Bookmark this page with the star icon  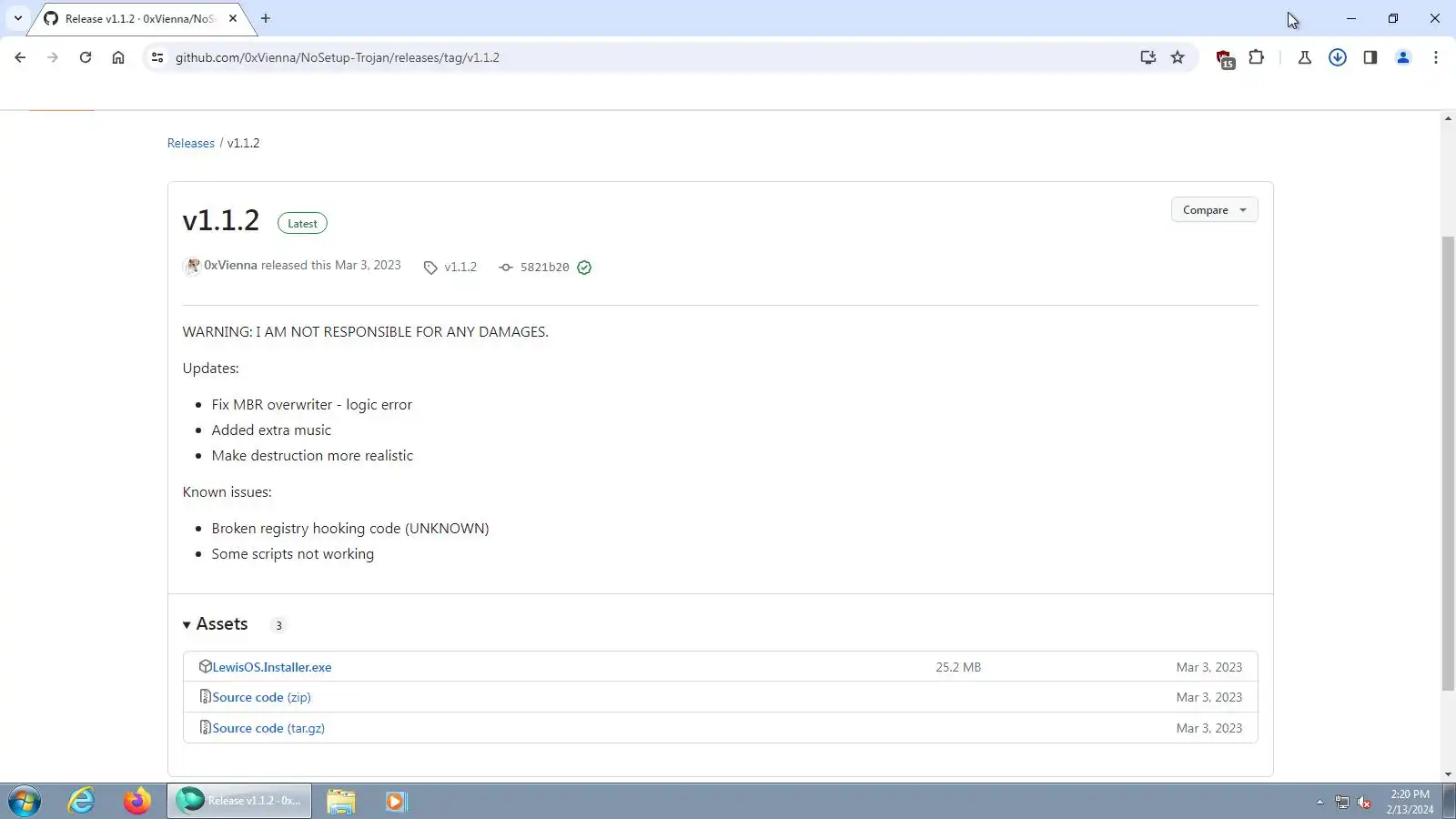(x=1178, y=57)
